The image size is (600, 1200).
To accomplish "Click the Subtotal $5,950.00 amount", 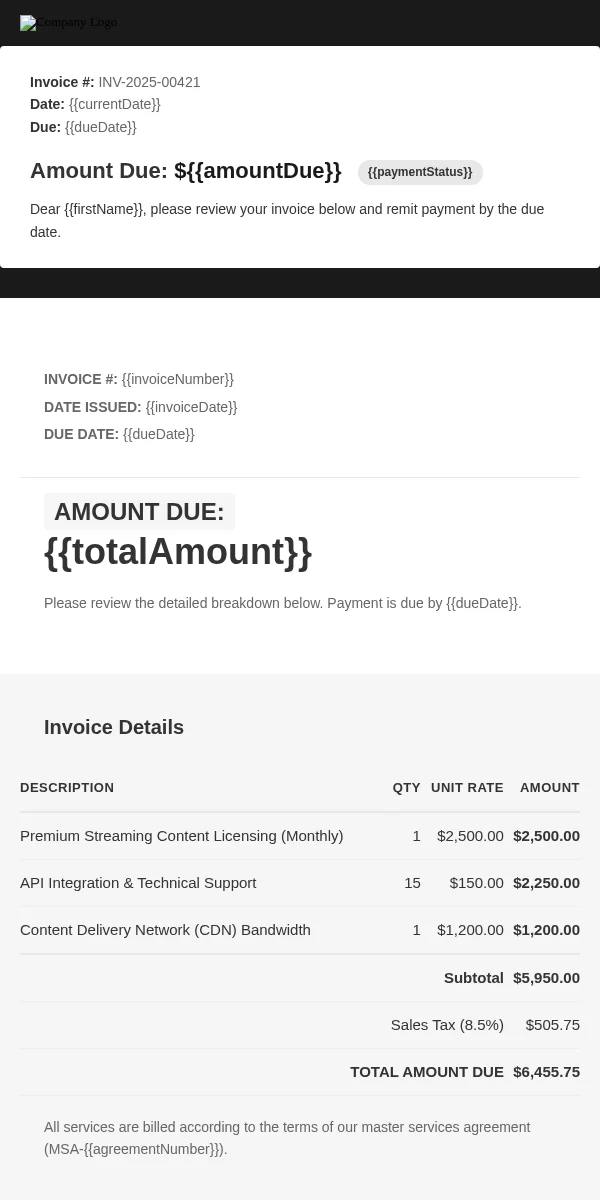I will click(x=546, y=978).
